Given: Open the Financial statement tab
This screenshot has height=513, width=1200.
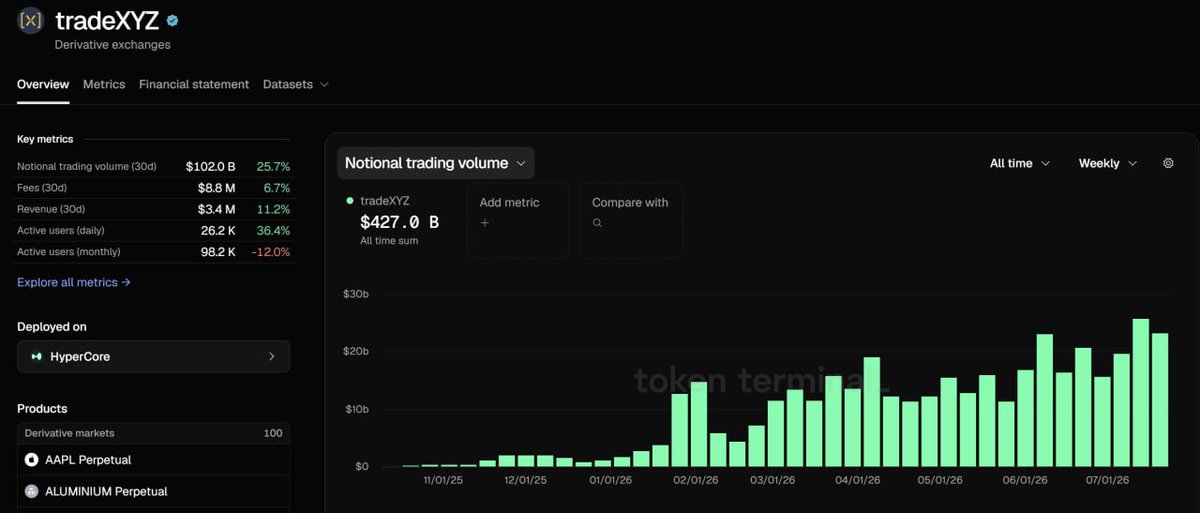Looking at the screenshot, I should click(x=194, y=84).
